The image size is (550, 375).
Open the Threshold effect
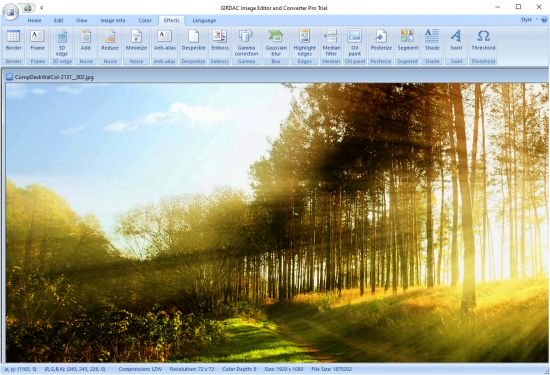(x=483, y=41)
